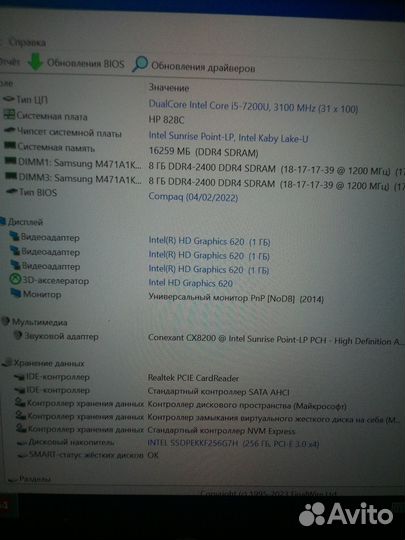The width and height of the screenshot is (405, 540).
Task: Click the Чипсет системной платы icon
Action: 9,130
